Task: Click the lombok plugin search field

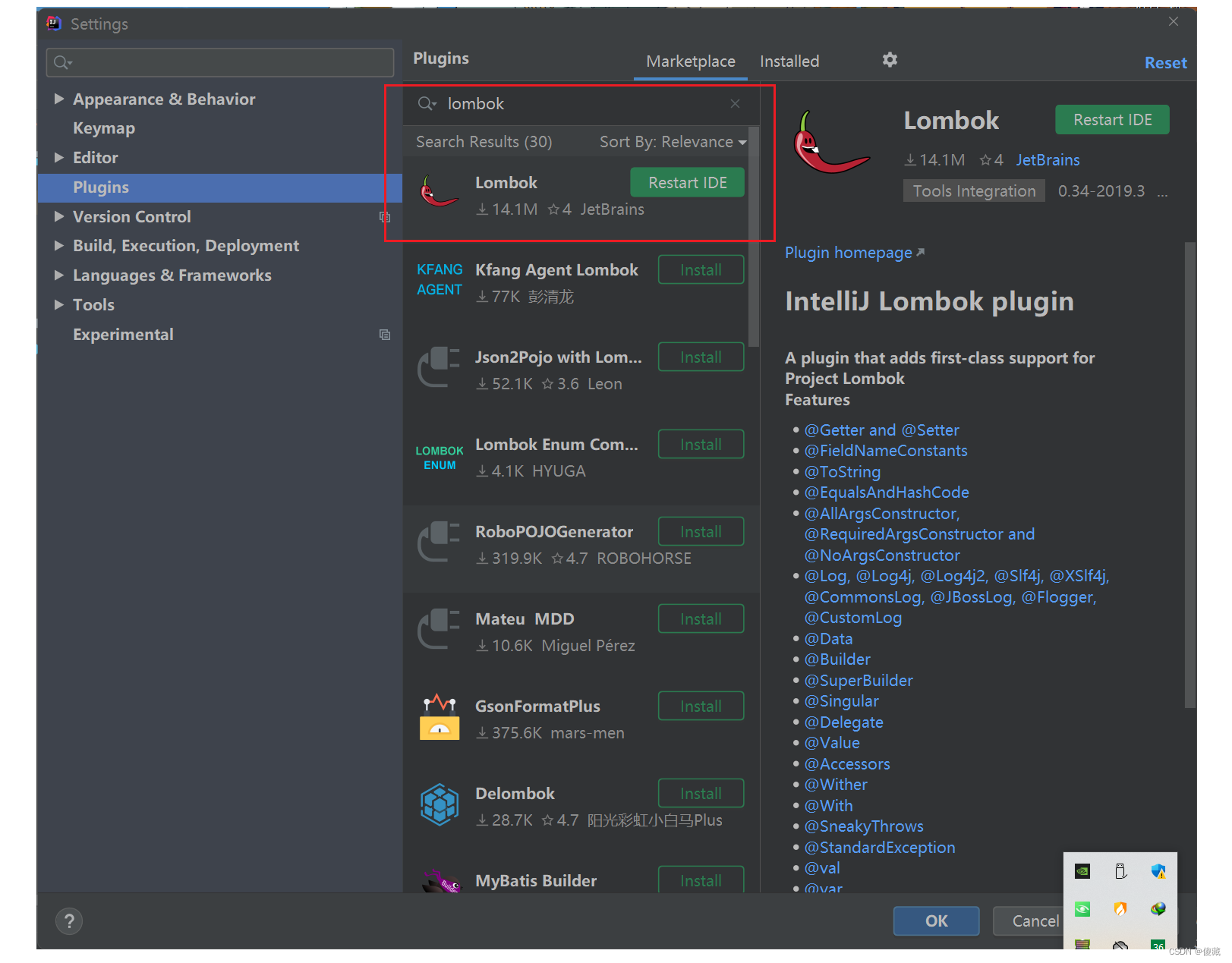Action: (x=581, y=103)
